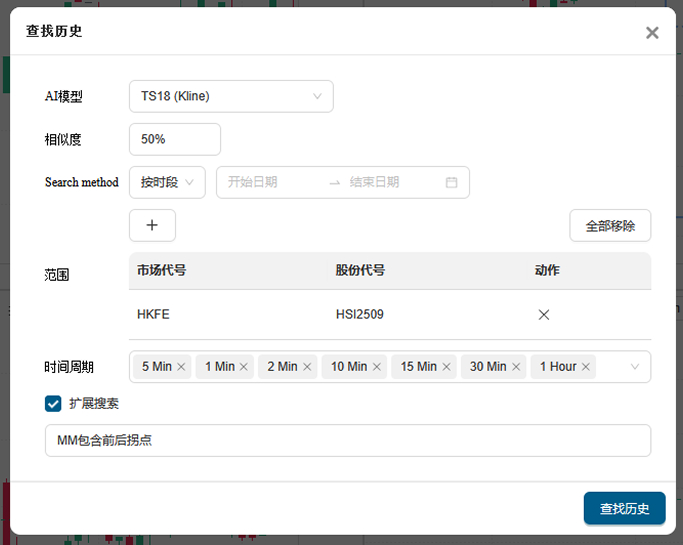The image size is (683, 545).
Task: Remove the 30 Min time period tag
Action: coord(516,367)
